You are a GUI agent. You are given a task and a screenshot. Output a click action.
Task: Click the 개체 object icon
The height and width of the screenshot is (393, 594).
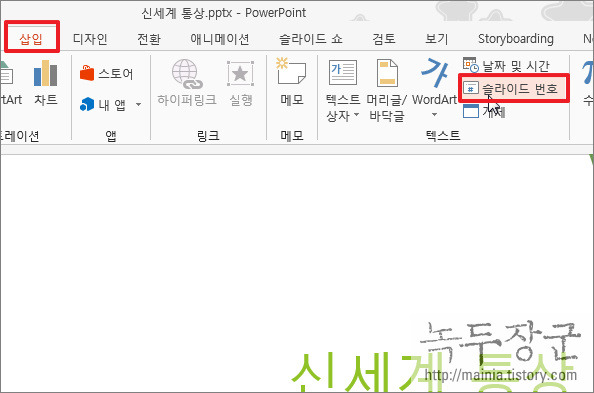click(471, 111)
